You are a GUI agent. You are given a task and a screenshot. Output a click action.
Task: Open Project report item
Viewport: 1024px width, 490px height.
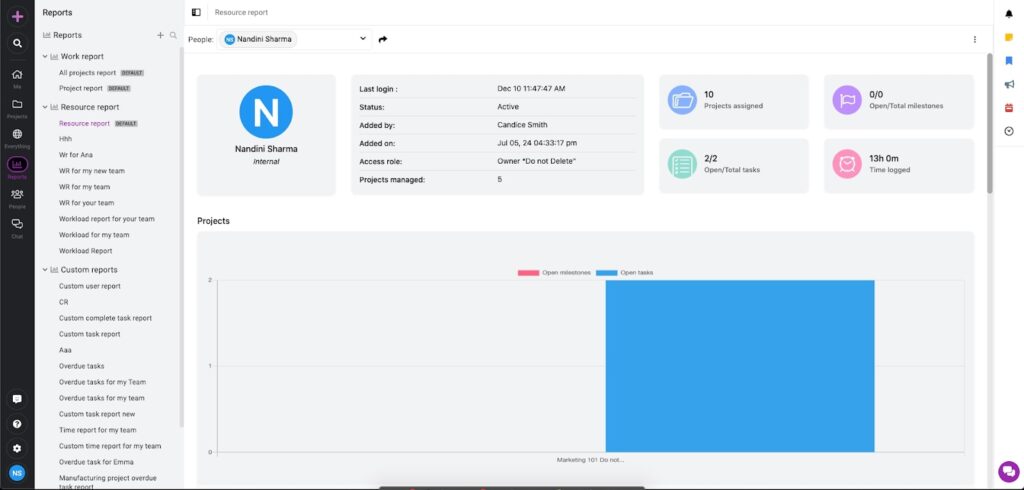pos(81,88)
